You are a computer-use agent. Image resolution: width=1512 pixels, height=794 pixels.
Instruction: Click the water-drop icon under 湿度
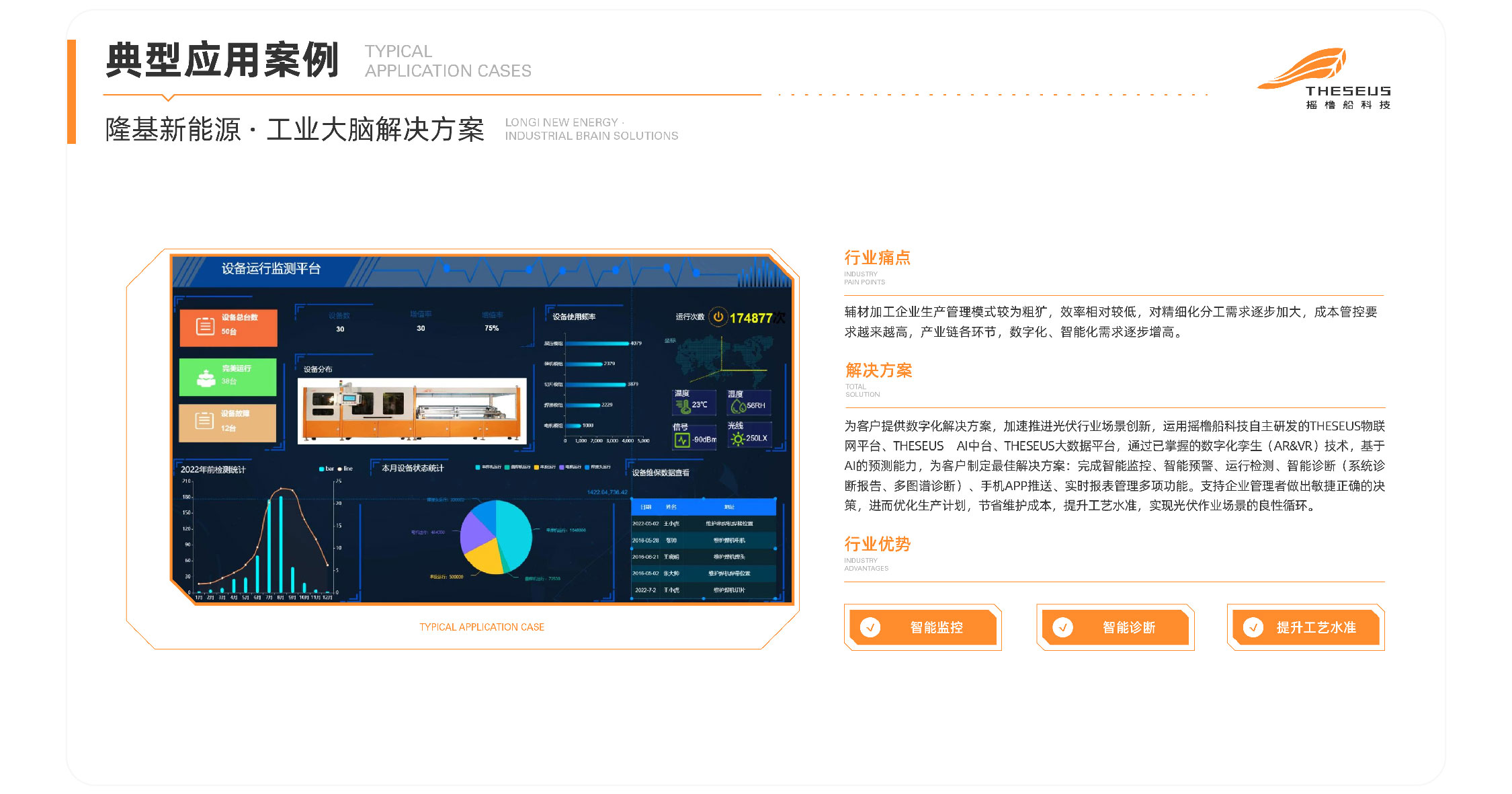point(738,406)
